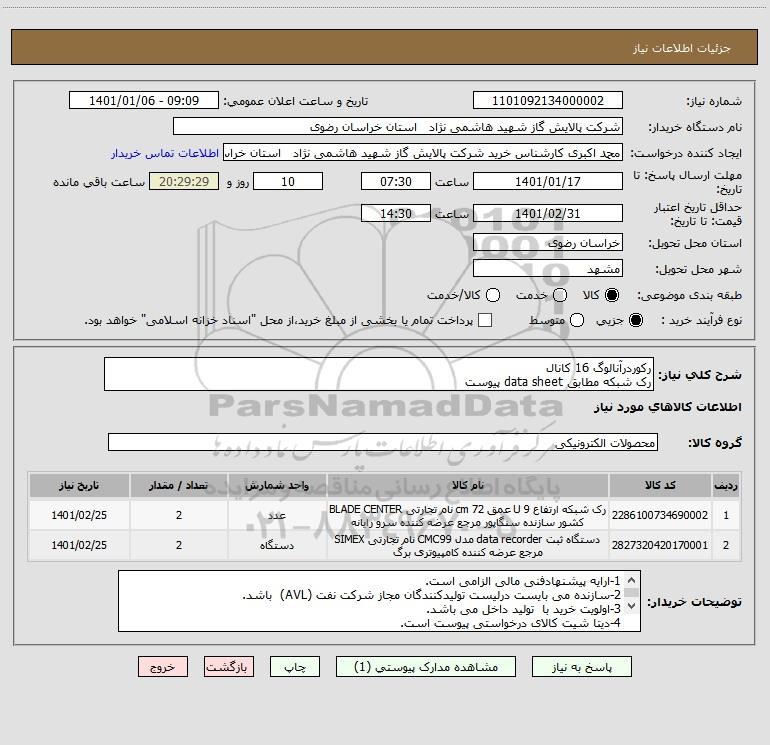This screenshot has height=745, width=770.
Task: Click the تاریخ نیاز column header
Action: coord(79,486)
